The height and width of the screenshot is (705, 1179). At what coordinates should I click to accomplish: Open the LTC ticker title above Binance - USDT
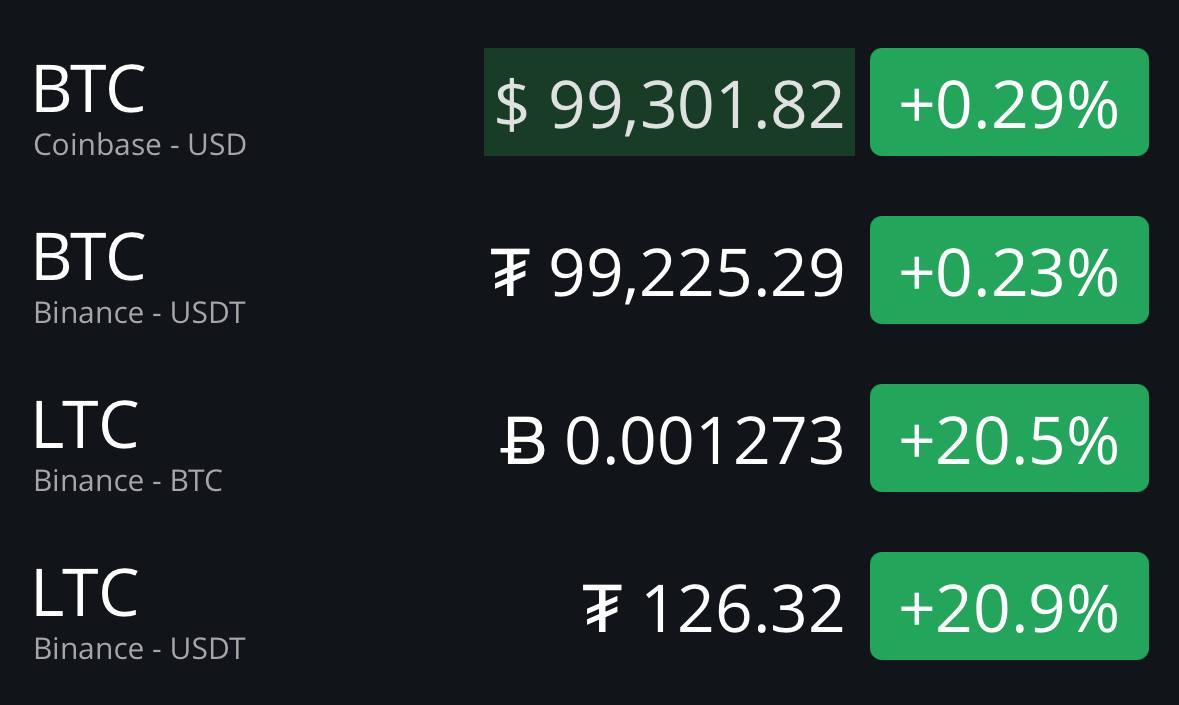86,594
